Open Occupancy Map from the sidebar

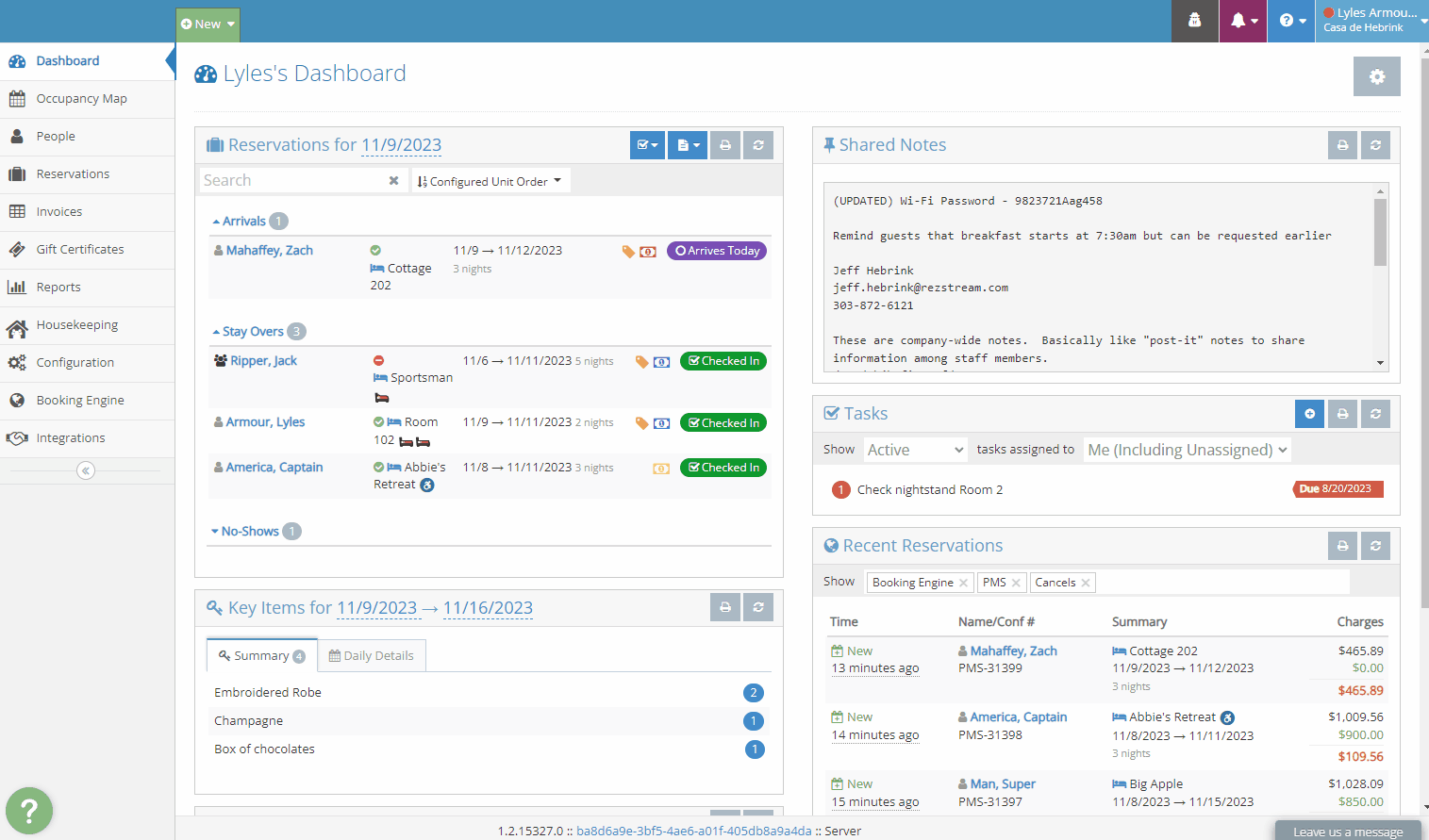tap(81, 99)
